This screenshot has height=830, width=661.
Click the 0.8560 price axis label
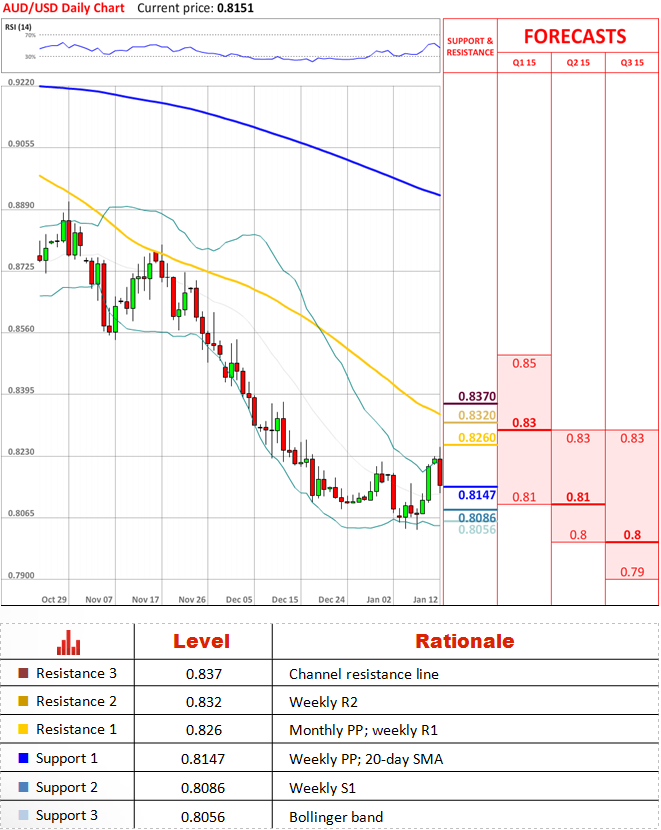[21, 329]
